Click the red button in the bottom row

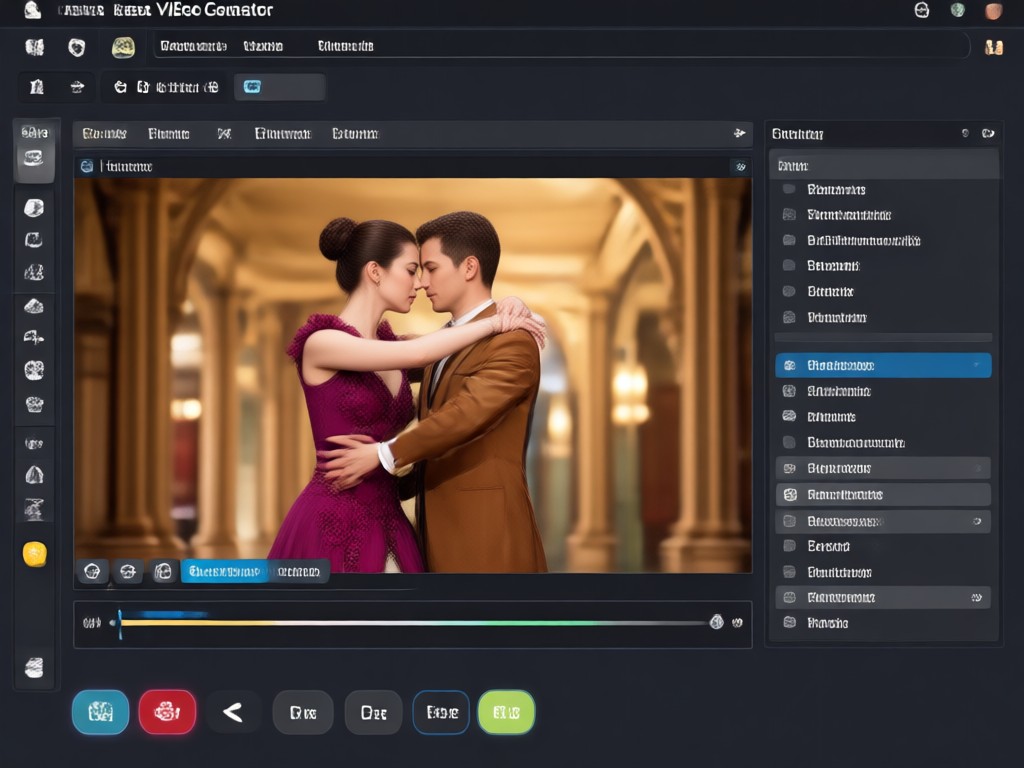pos(167,712)
